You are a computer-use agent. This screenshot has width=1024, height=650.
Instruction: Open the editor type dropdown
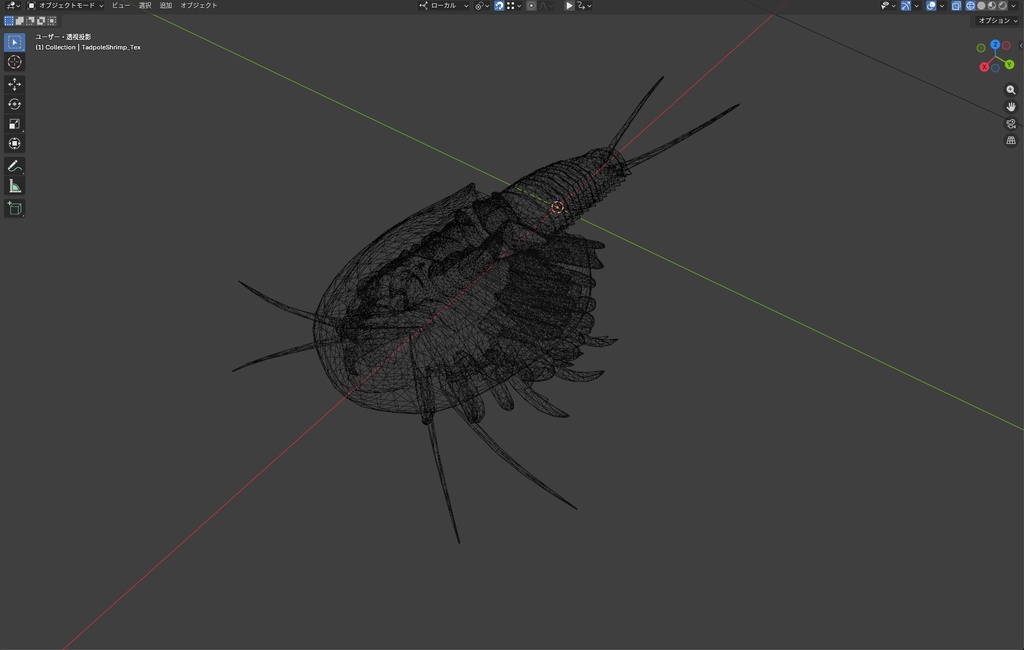click(12, 5)
